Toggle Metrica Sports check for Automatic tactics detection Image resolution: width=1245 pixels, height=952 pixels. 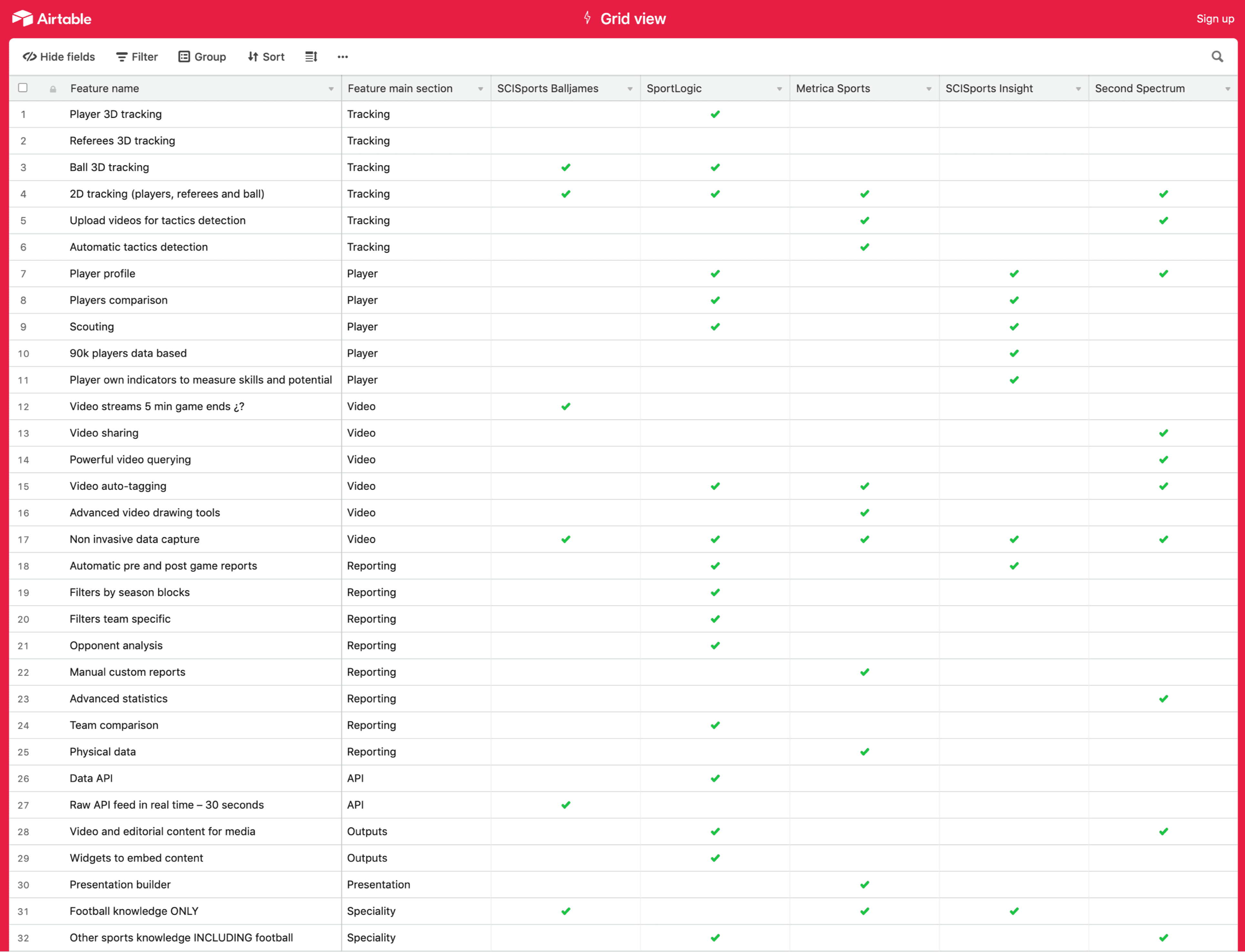coord(865,247)
